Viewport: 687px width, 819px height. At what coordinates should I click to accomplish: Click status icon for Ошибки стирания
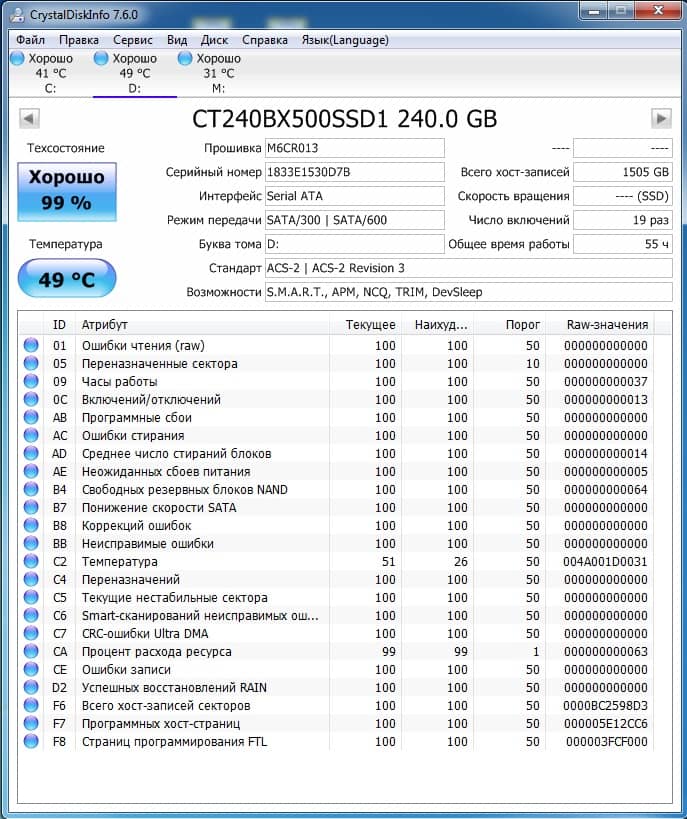31,435
